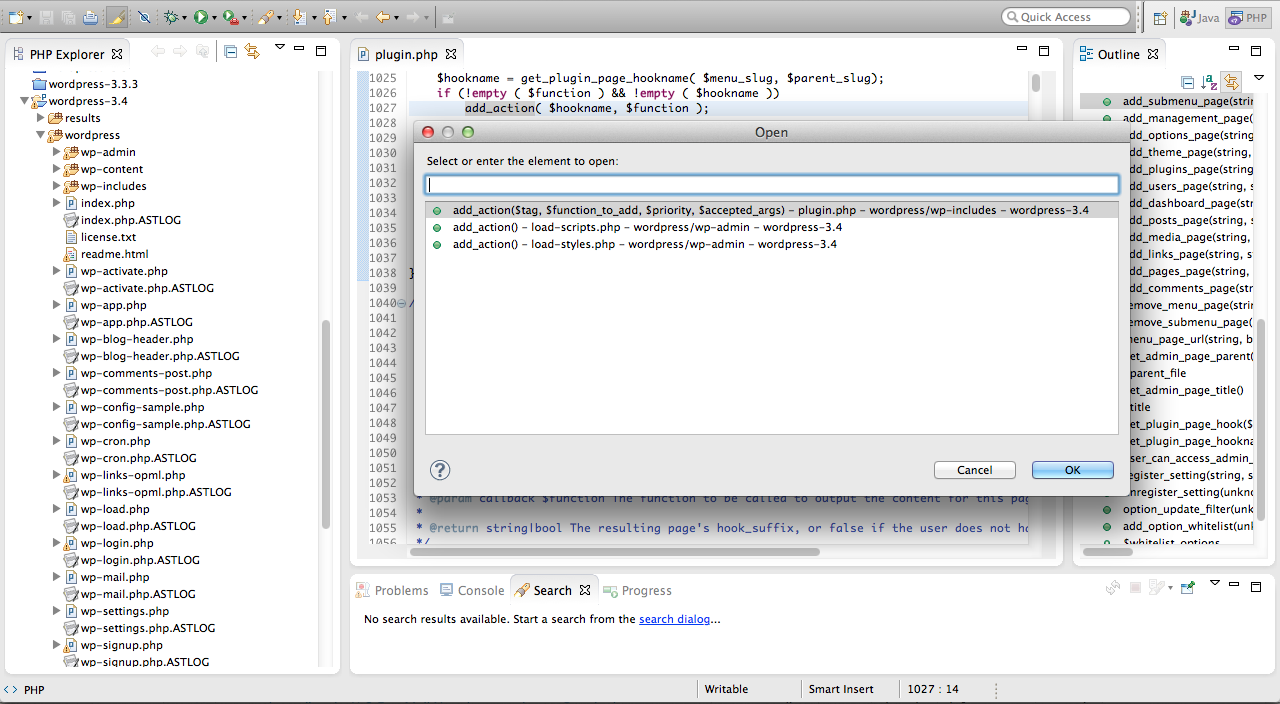Click the search dialog link
This screenshot has width=1280, height=704.
[x=675, y=619]
